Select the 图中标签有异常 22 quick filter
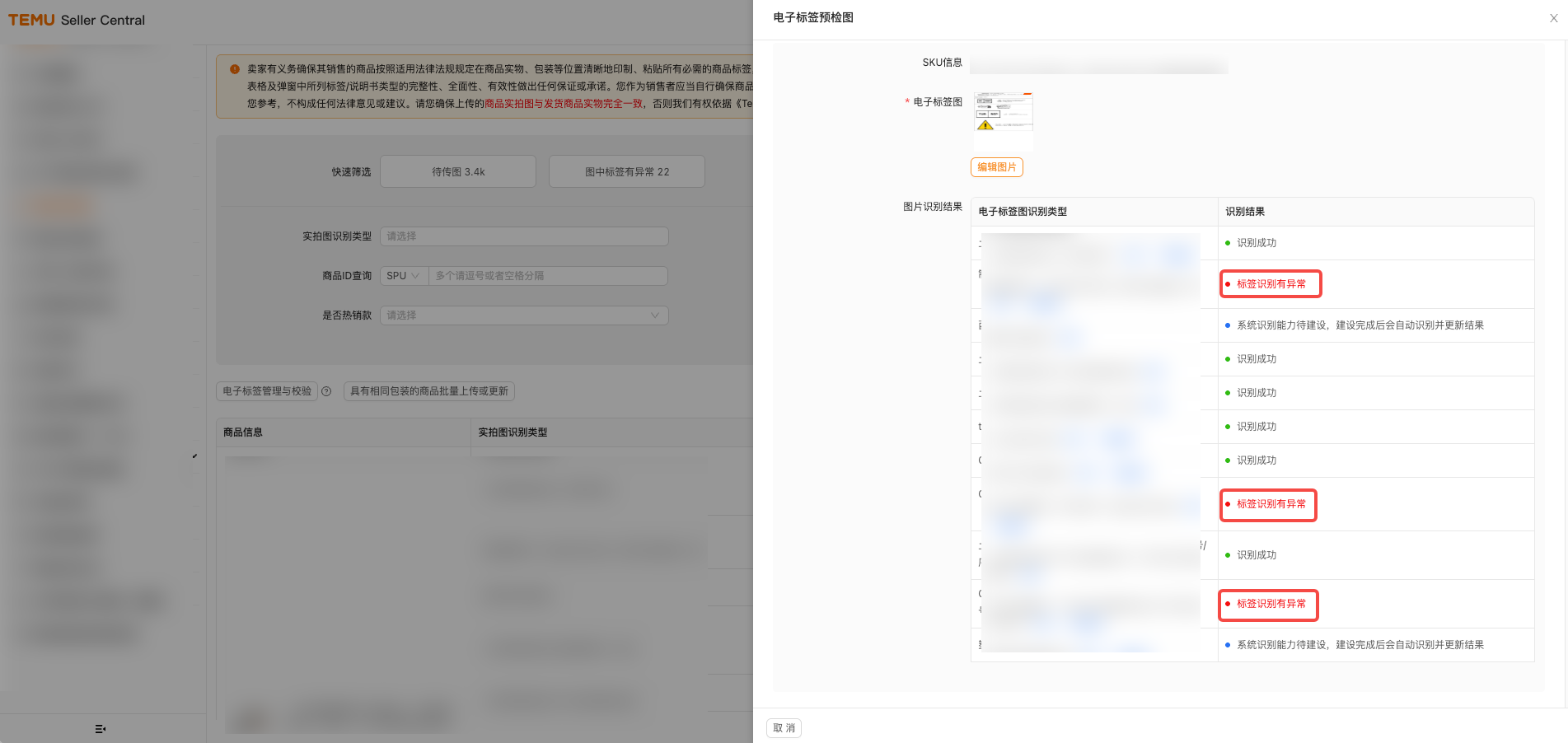 [627, 172]
